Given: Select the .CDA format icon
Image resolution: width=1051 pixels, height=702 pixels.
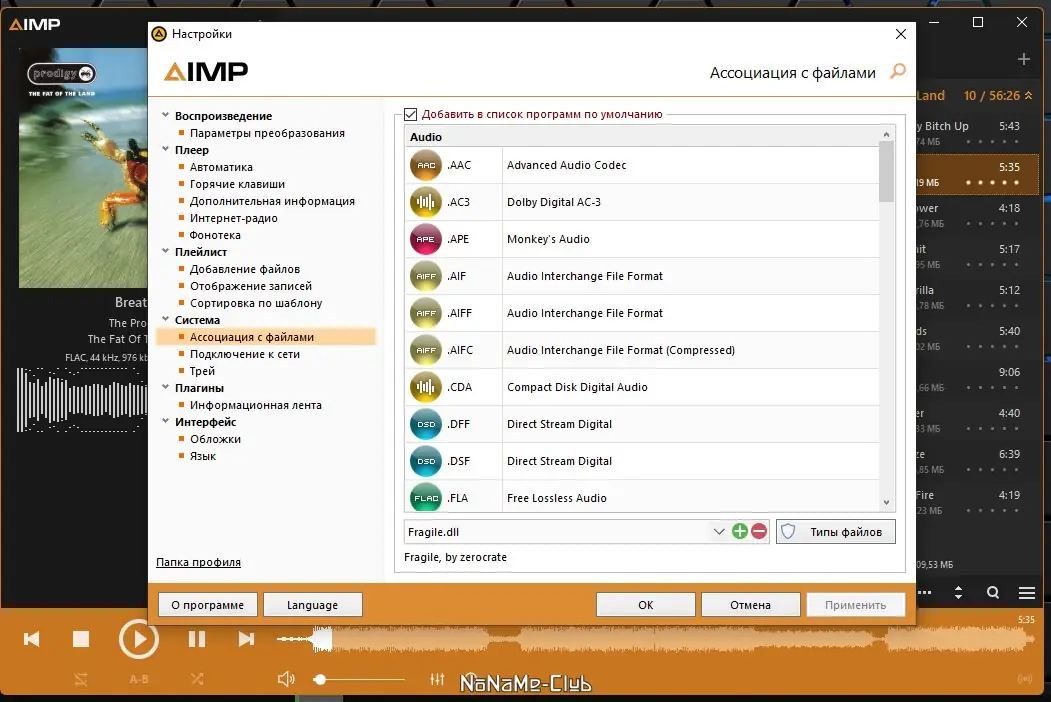Looking at the screenshot, I should (426, 387).
